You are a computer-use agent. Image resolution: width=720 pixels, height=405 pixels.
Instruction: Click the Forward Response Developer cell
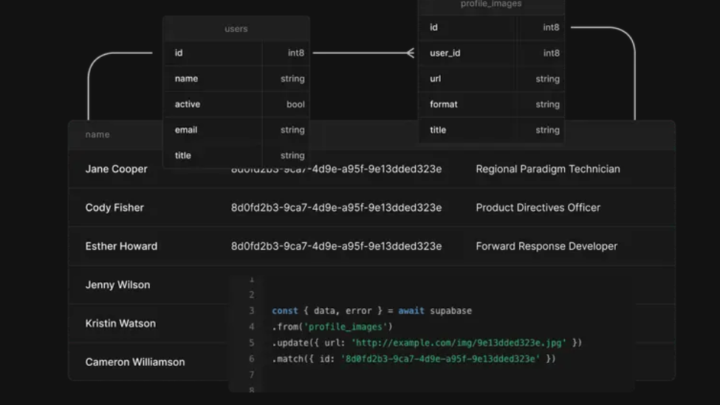546,246
